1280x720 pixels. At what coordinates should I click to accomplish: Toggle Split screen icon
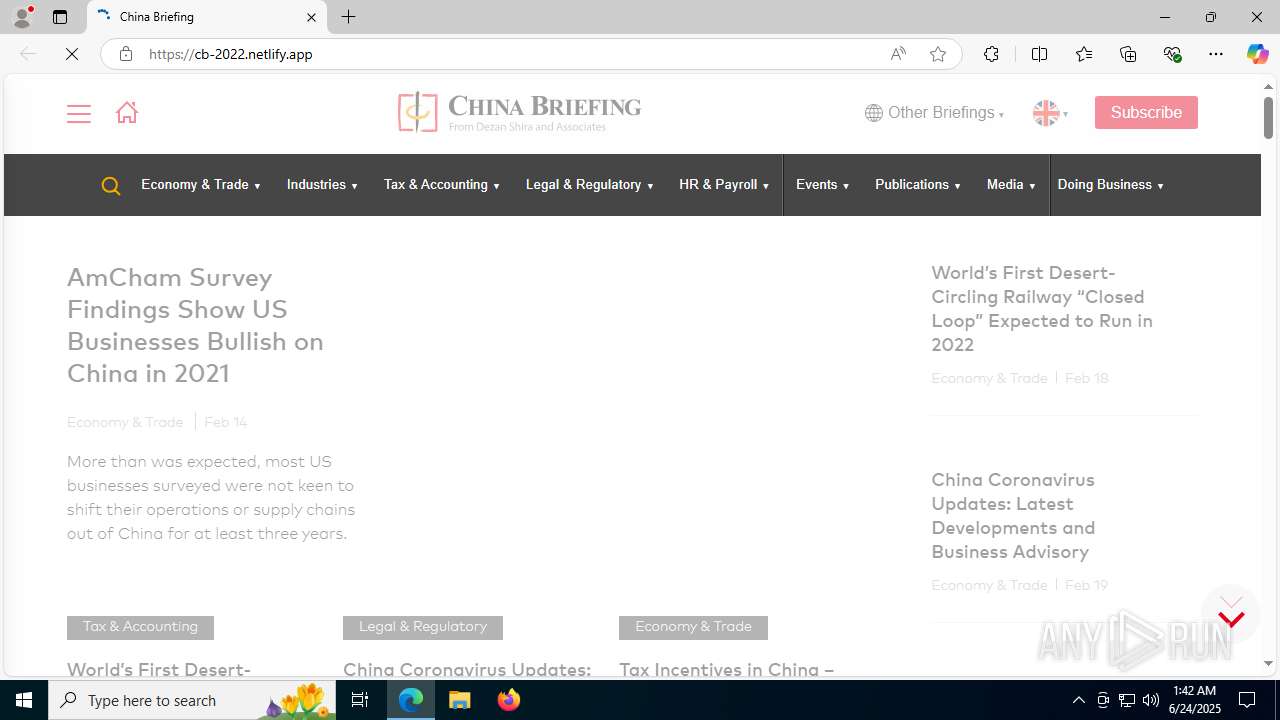1039,54
